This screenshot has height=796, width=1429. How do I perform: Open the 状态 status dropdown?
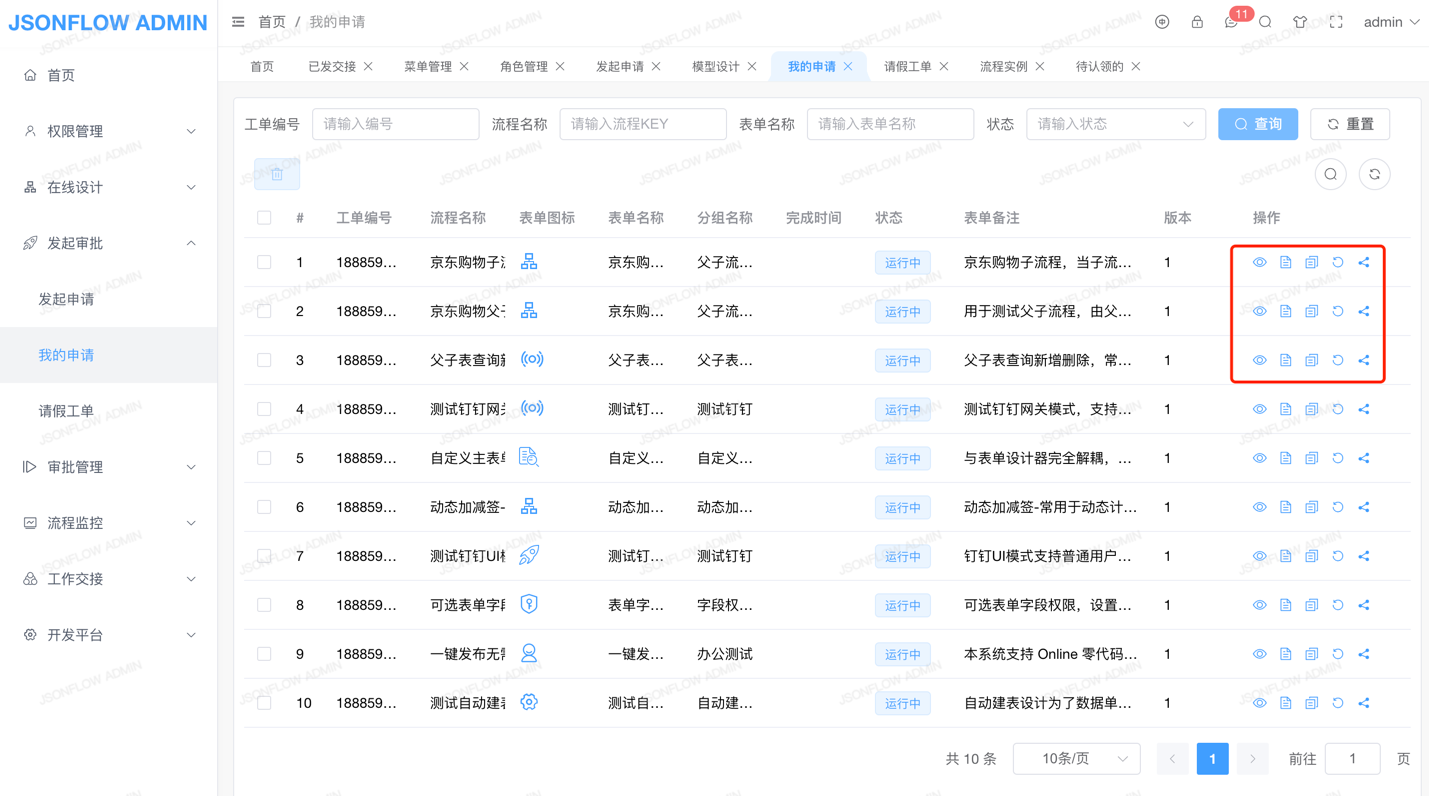[x=1115, y=124]
